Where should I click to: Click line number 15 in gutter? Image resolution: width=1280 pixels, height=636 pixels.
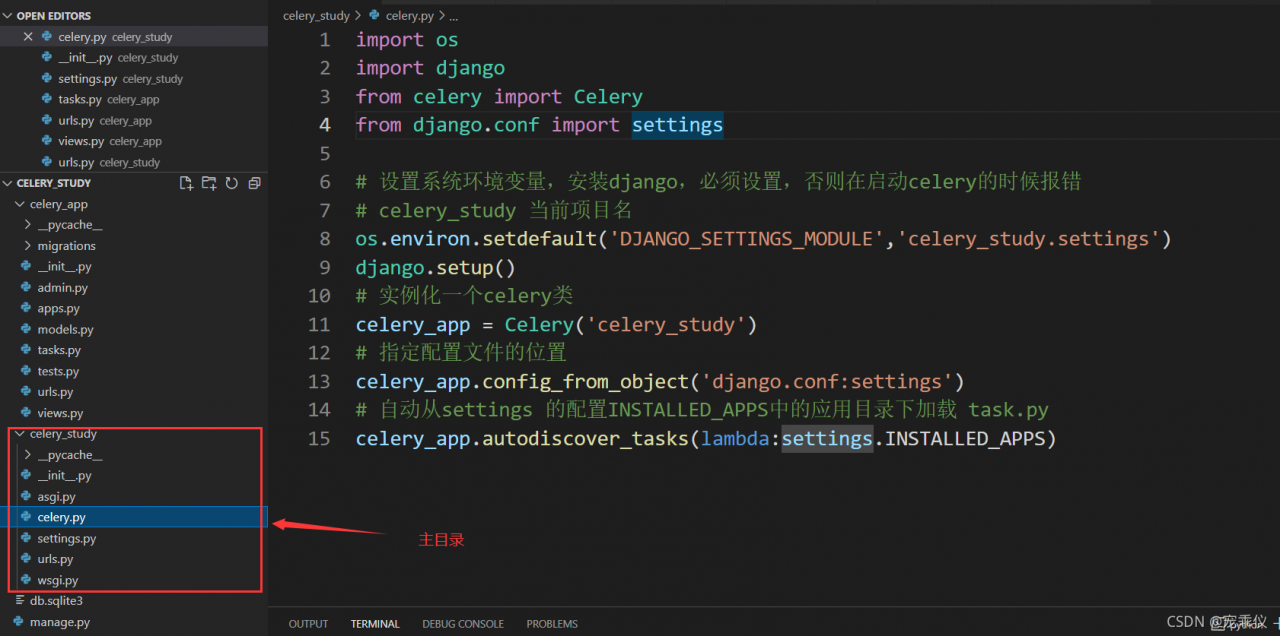pyautogui.click(x=319, y=439)
